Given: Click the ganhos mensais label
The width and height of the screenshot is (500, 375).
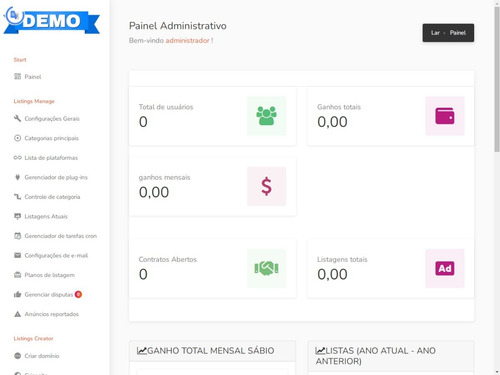Looking at the screenshot, I should coord(164,177).
